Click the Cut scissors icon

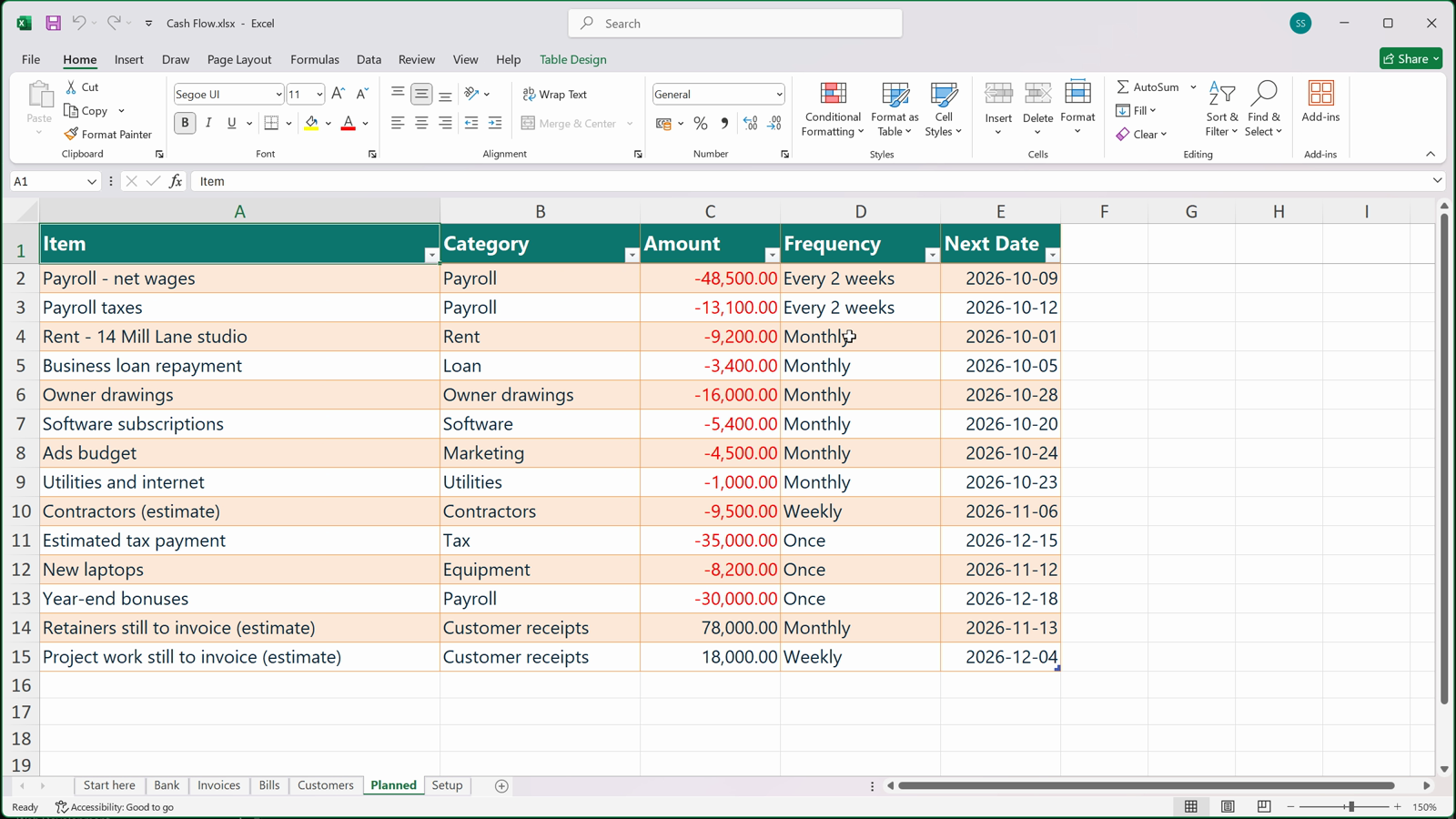[71, 86]
